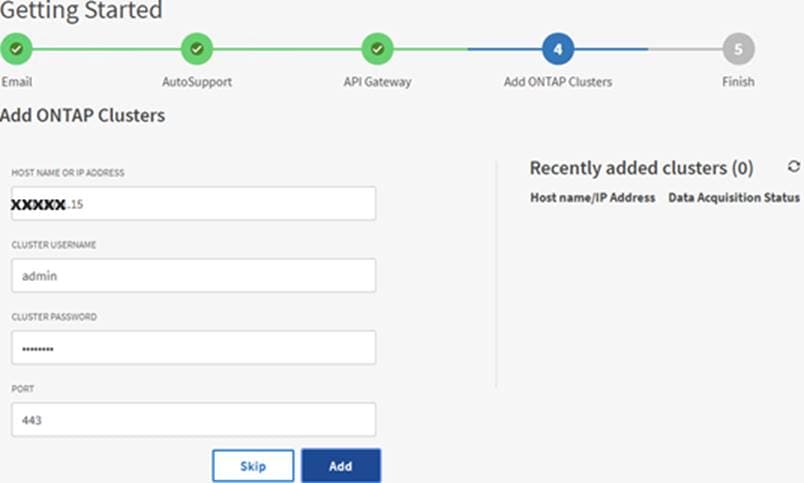The height and width of the screenshot is (483, 804).
Task: Focus the Cluster Username field
Action: point(194,275)
